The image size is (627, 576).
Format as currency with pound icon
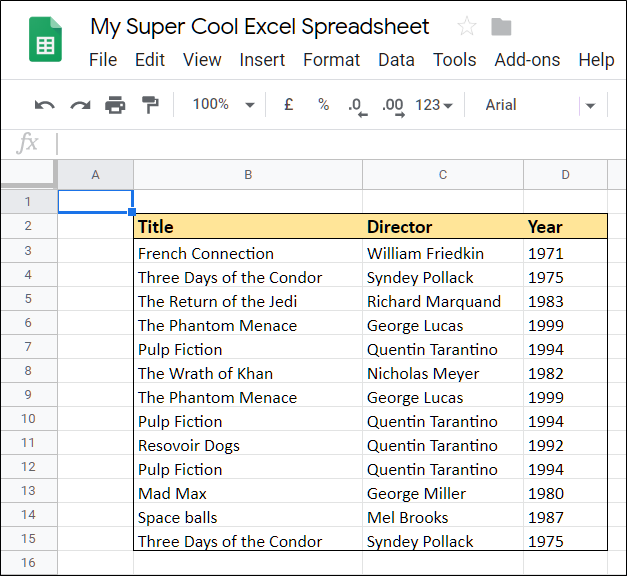coord(289,105)
